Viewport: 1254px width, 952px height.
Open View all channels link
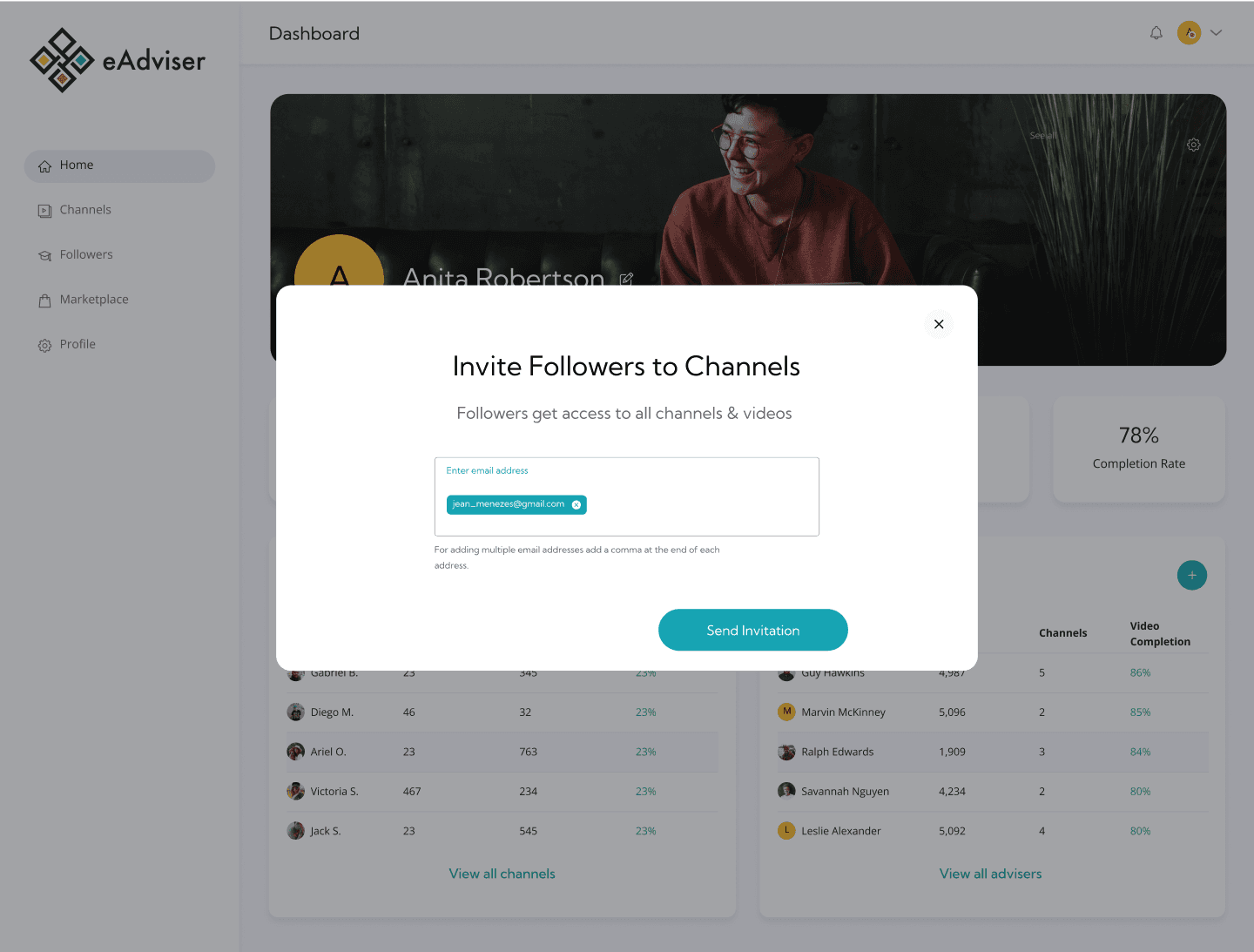coord(502,874)
